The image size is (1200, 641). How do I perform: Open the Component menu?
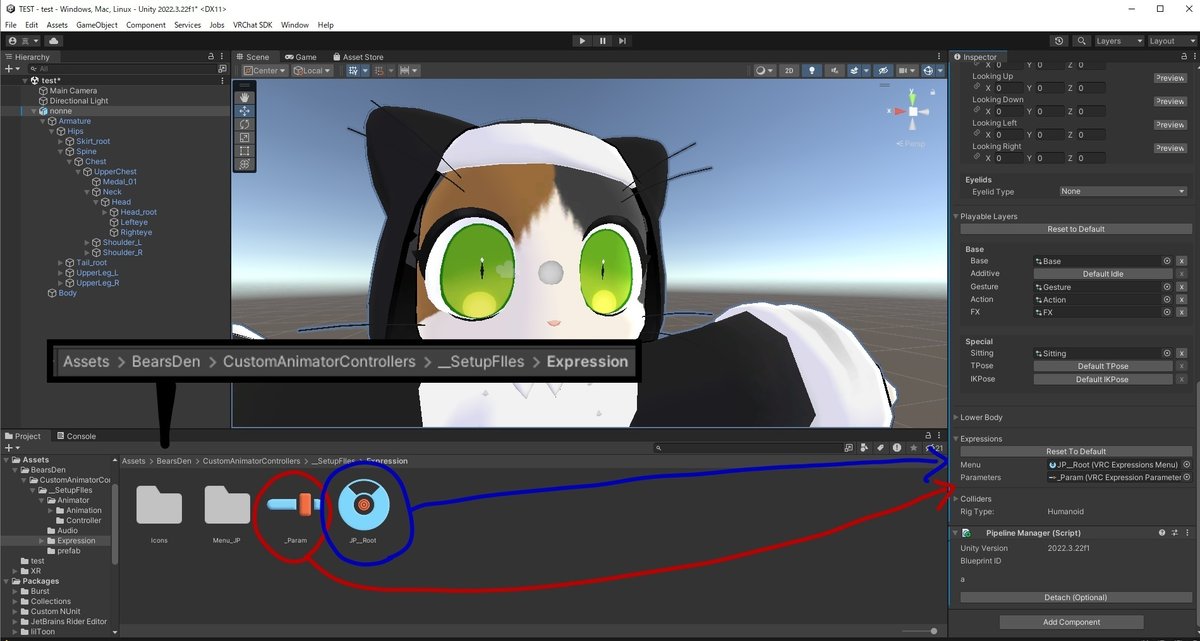146,24
